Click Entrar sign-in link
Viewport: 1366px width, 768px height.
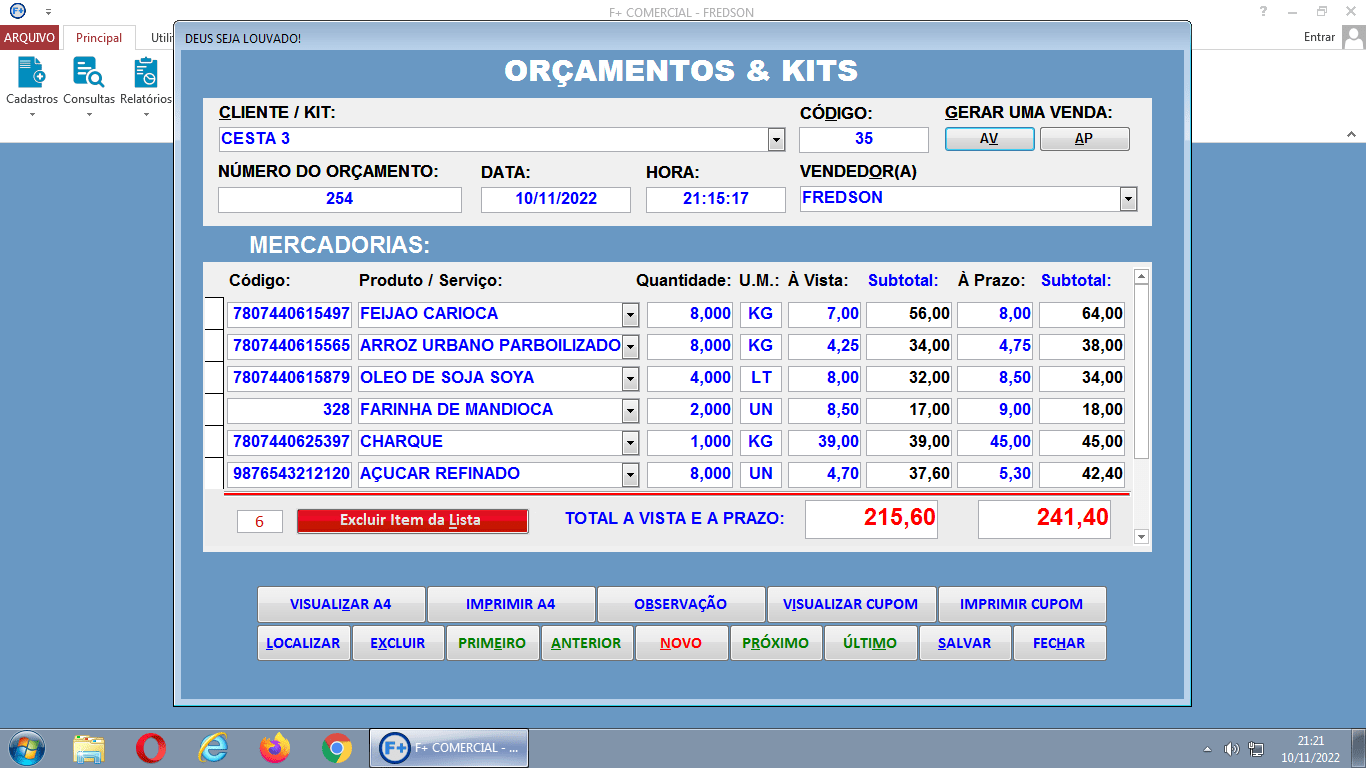point(1319,37)
